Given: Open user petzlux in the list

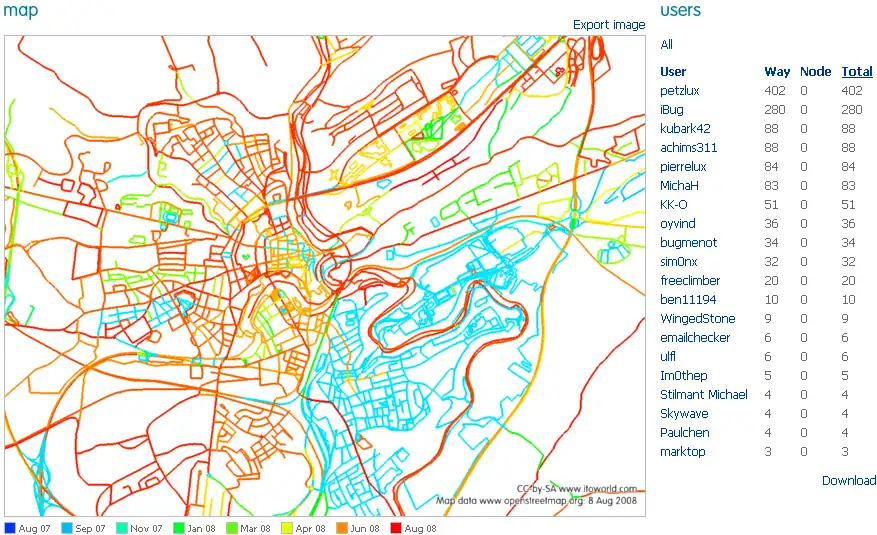Looking at the screenshot, I should tap(679, 91).
